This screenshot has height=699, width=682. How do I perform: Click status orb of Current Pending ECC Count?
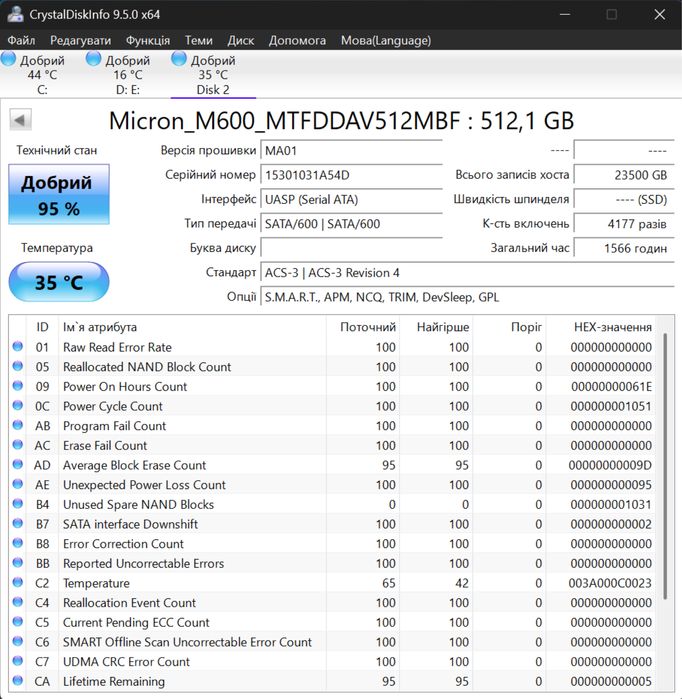18,621
